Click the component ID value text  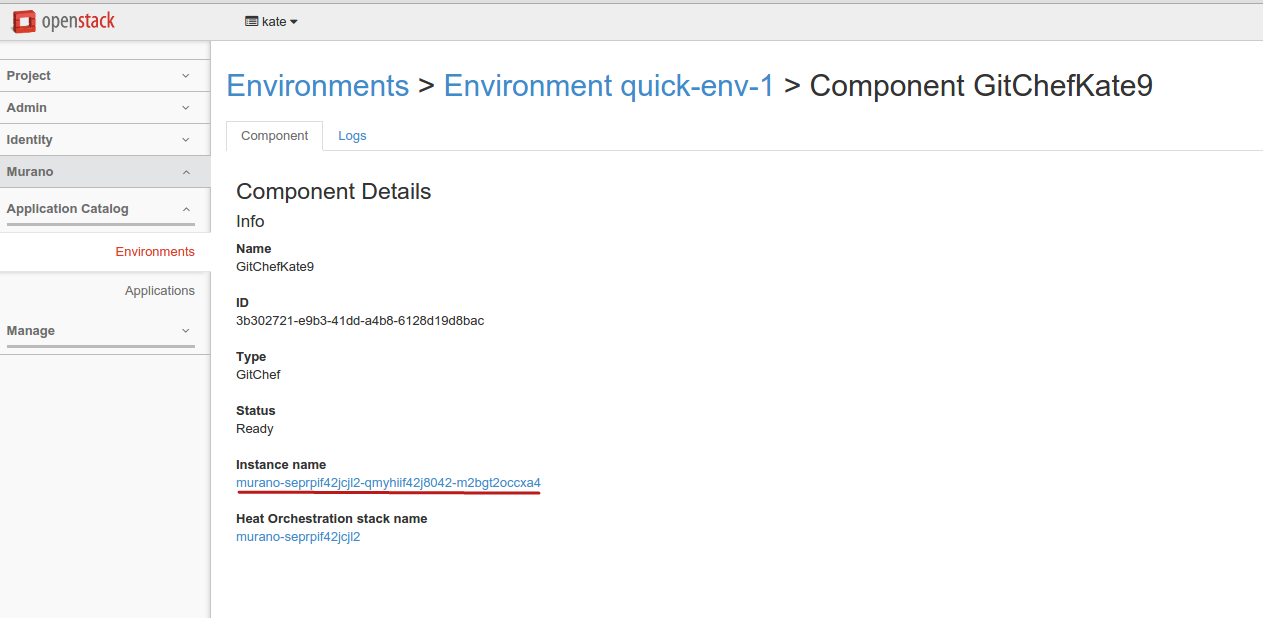click(x=360, y=321)
